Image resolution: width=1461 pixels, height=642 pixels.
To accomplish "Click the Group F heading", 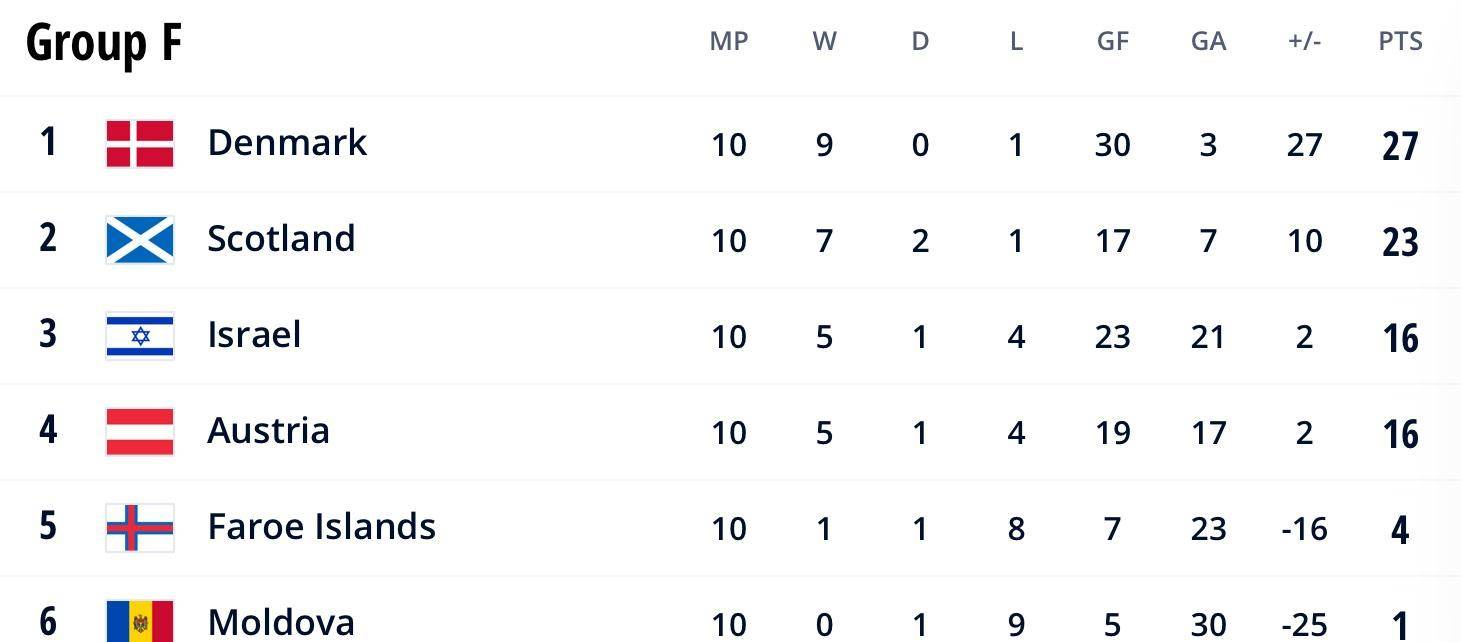I will tap(104, 43).
